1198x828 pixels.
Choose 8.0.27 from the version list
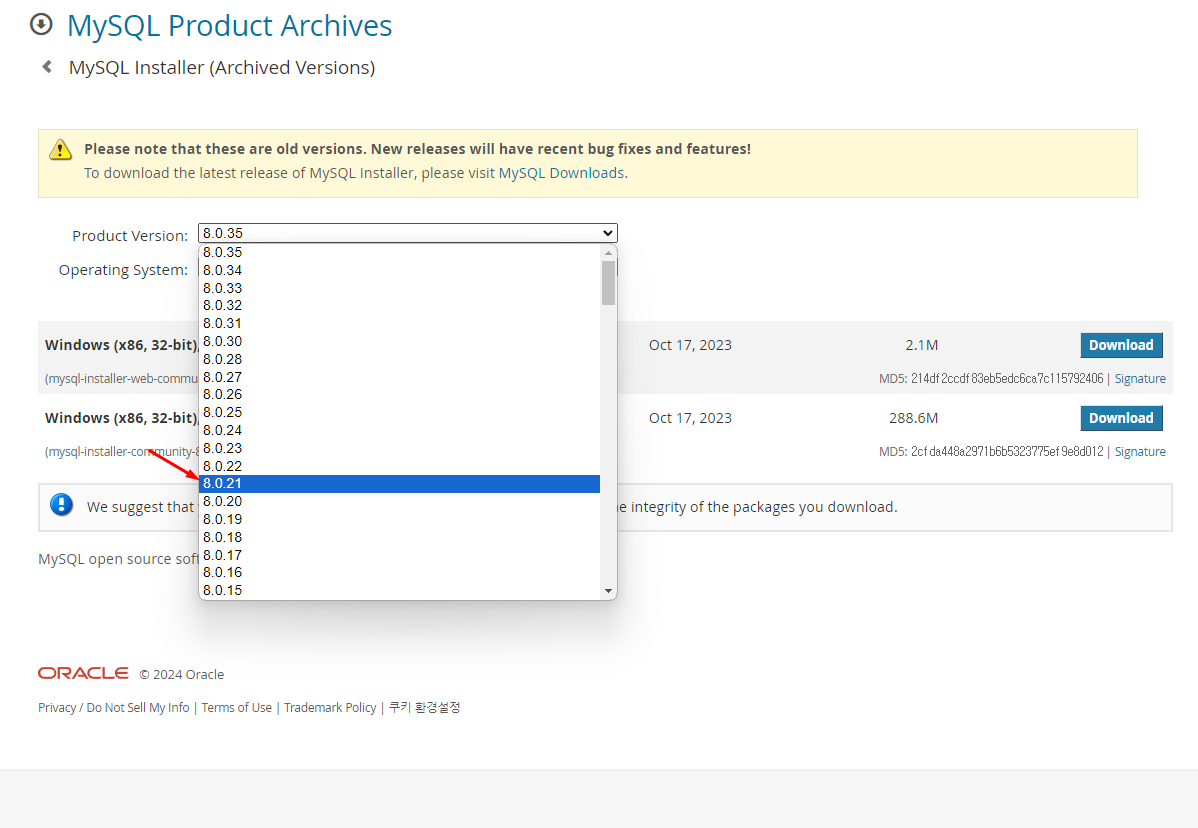pos(399,377)
